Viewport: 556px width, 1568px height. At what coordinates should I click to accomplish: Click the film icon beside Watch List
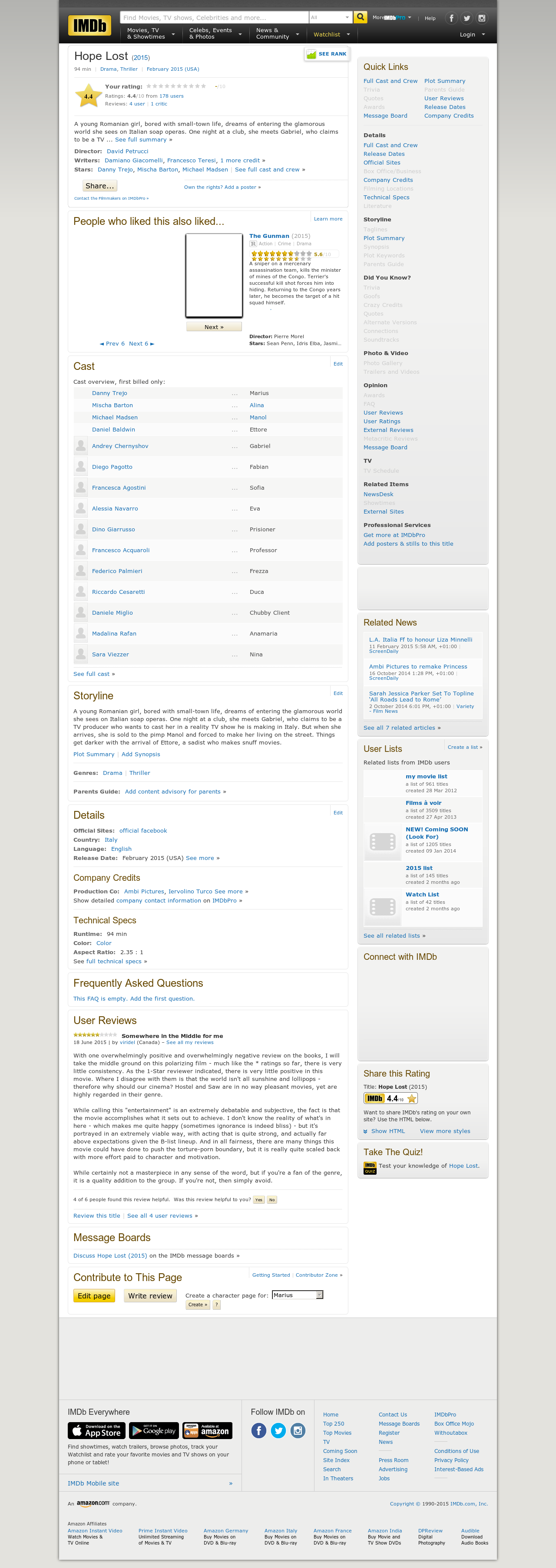point(383,908)
